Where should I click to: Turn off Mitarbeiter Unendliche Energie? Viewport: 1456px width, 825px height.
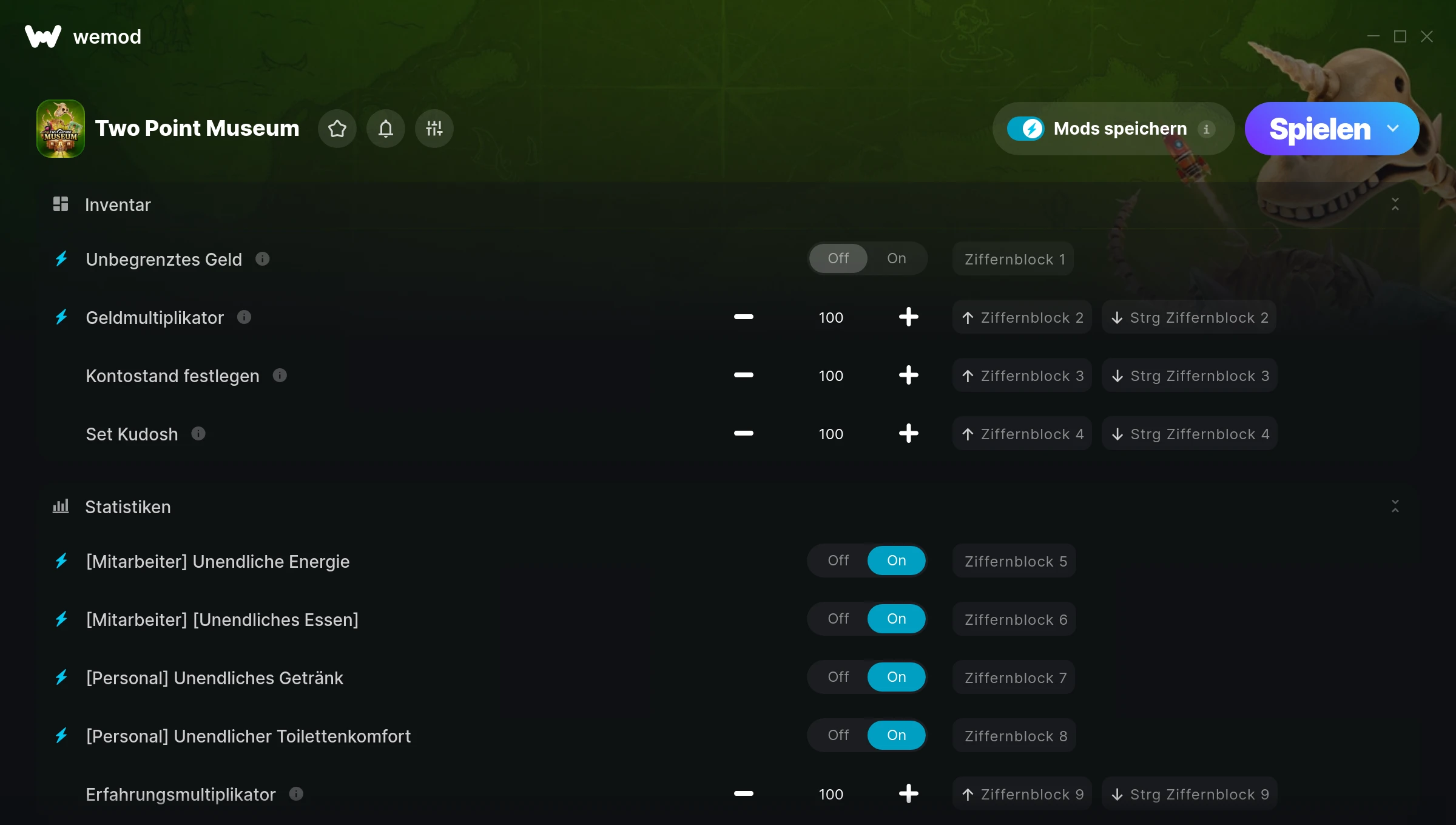[838, 561]
